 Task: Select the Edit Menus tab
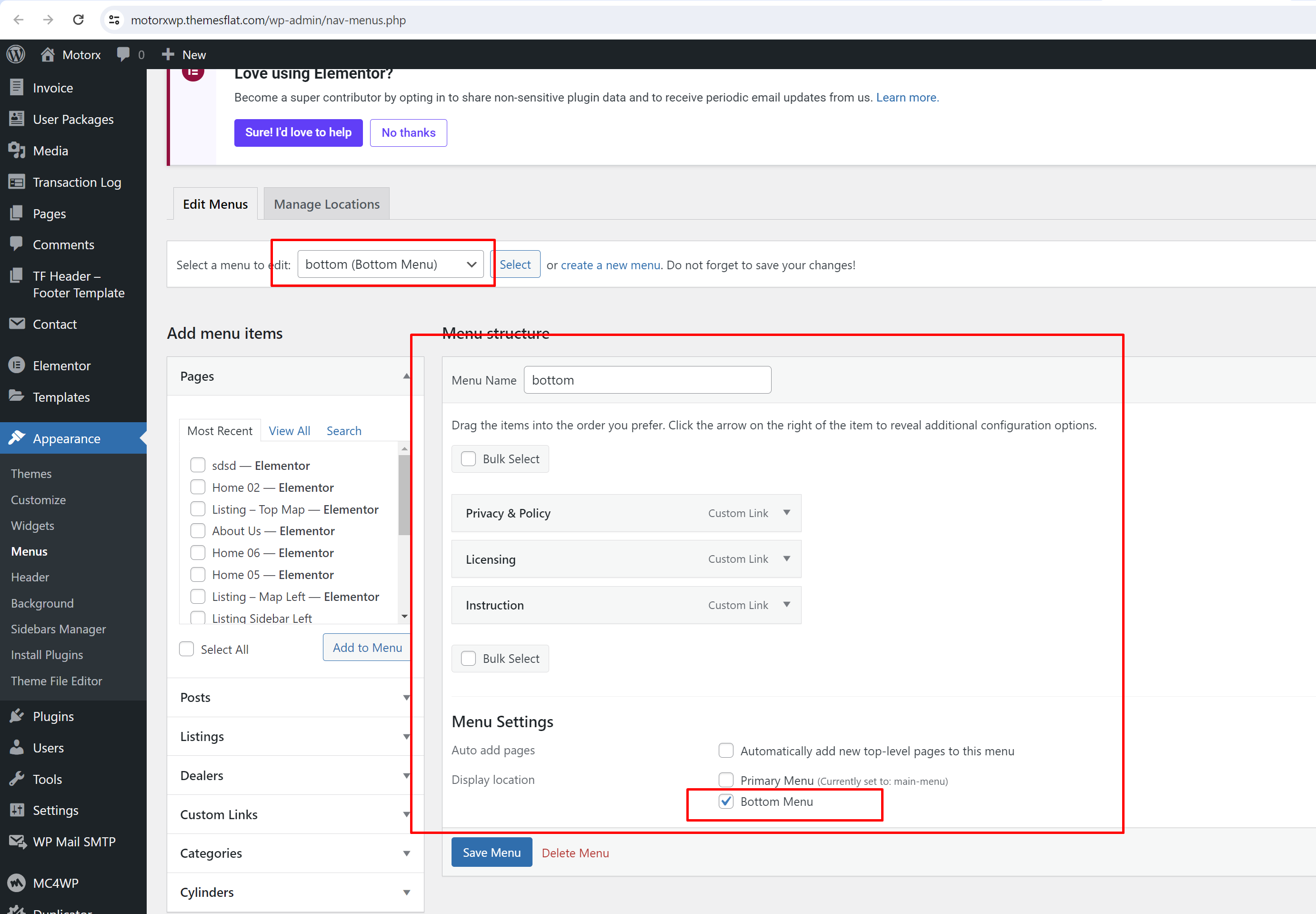[215, 204]
